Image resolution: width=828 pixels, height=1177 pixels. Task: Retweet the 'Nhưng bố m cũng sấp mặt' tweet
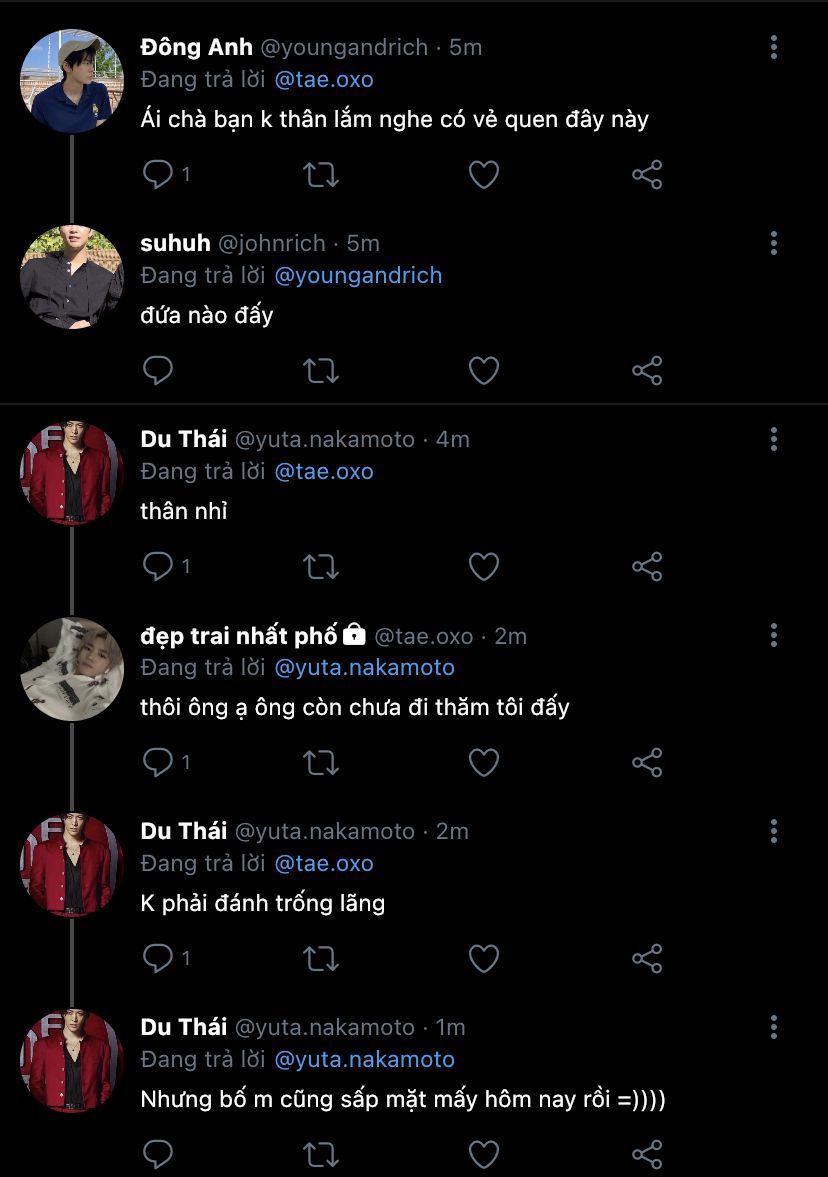[x=320, y=1154]
